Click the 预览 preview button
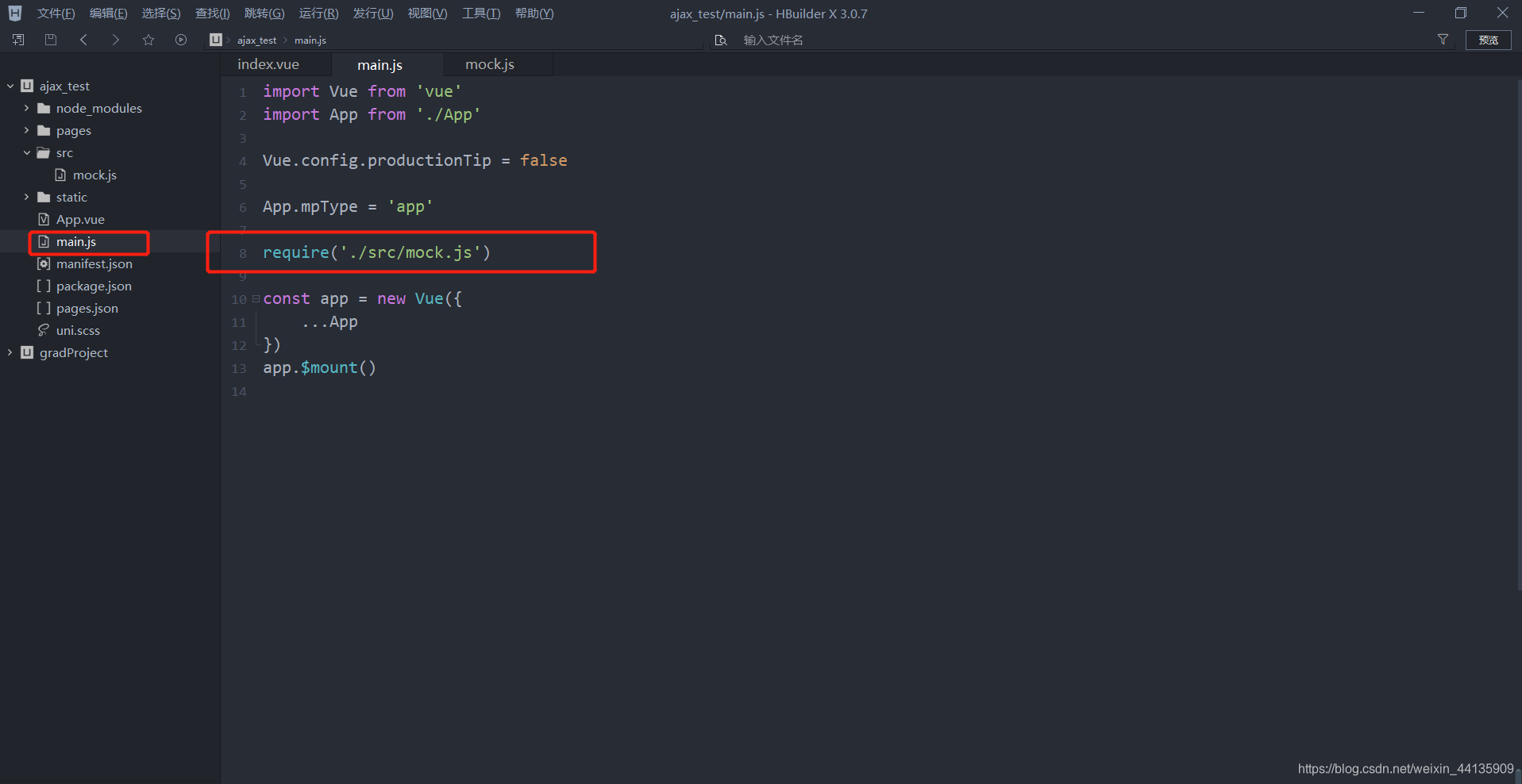 [x=1488, y=40]
